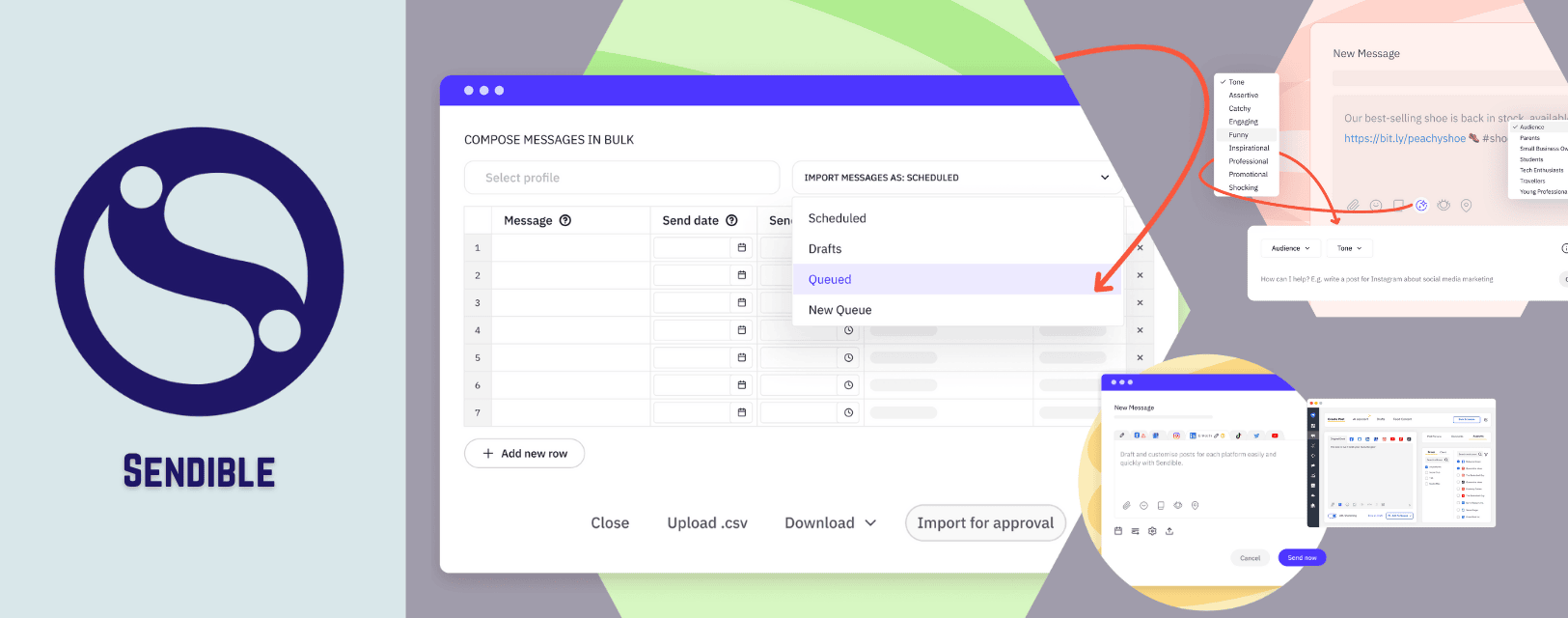Open the time clock picker in row 6

(849, 385)
